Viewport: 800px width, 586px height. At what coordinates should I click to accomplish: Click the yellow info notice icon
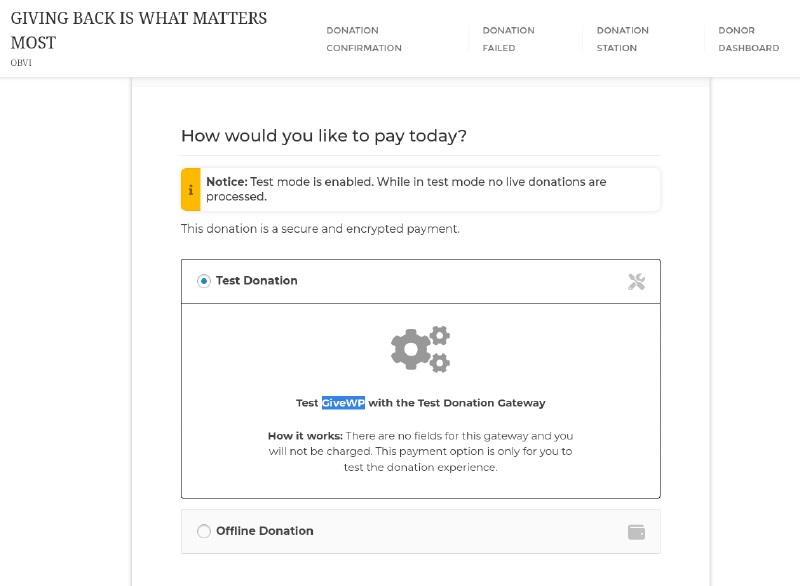pyautogui.click(x=190, y=190)
